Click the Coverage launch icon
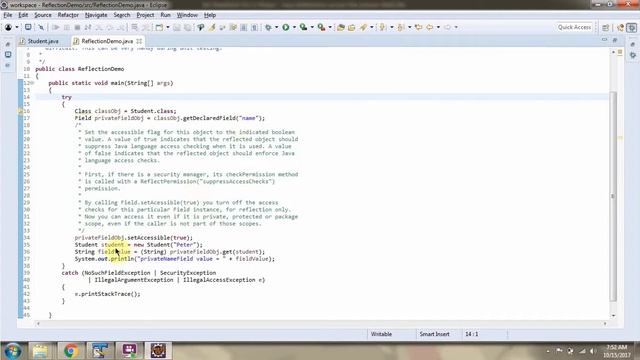This screenshot has width=640, height=360. [303, 27]
